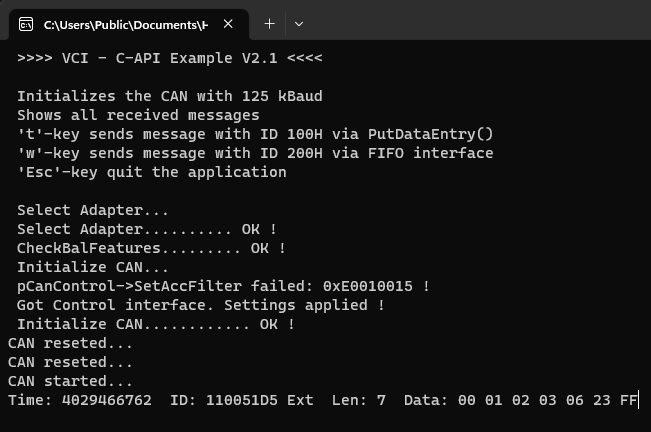Click the Time value 4029466762
This screenshot has height=432, width=651.
click(x=107, y=400)
